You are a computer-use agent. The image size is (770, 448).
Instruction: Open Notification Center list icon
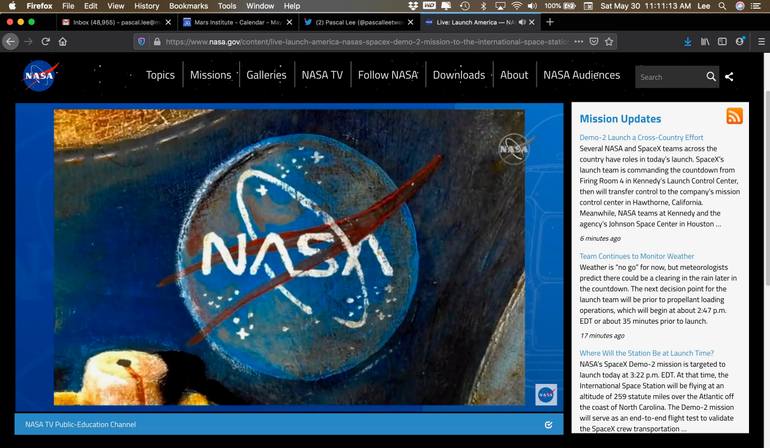756,6
